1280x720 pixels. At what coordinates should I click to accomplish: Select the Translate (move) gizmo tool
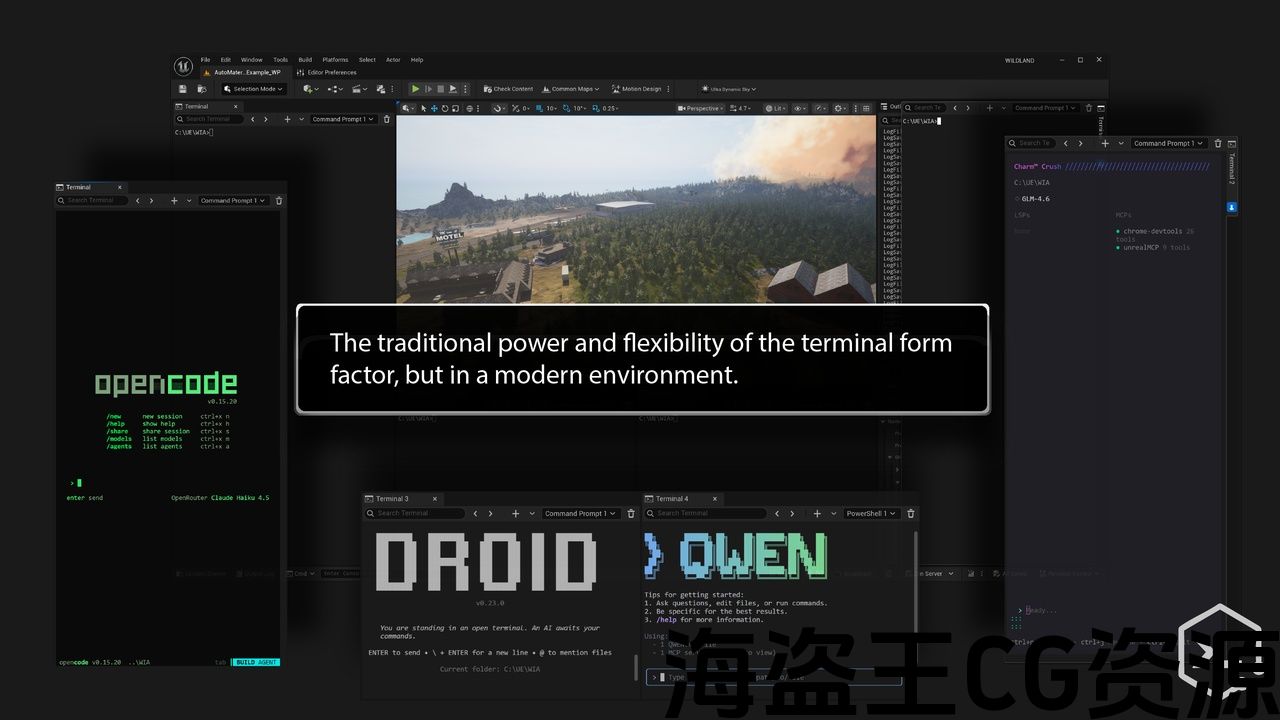tap(434, 108)
